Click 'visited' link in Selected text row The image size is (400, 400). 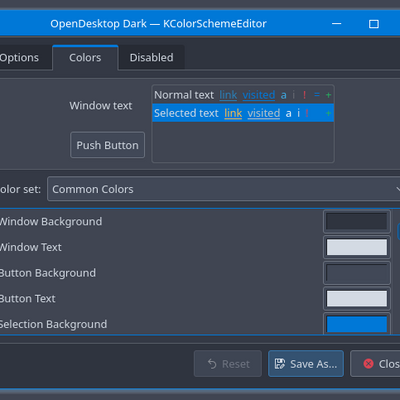[264, 113]
